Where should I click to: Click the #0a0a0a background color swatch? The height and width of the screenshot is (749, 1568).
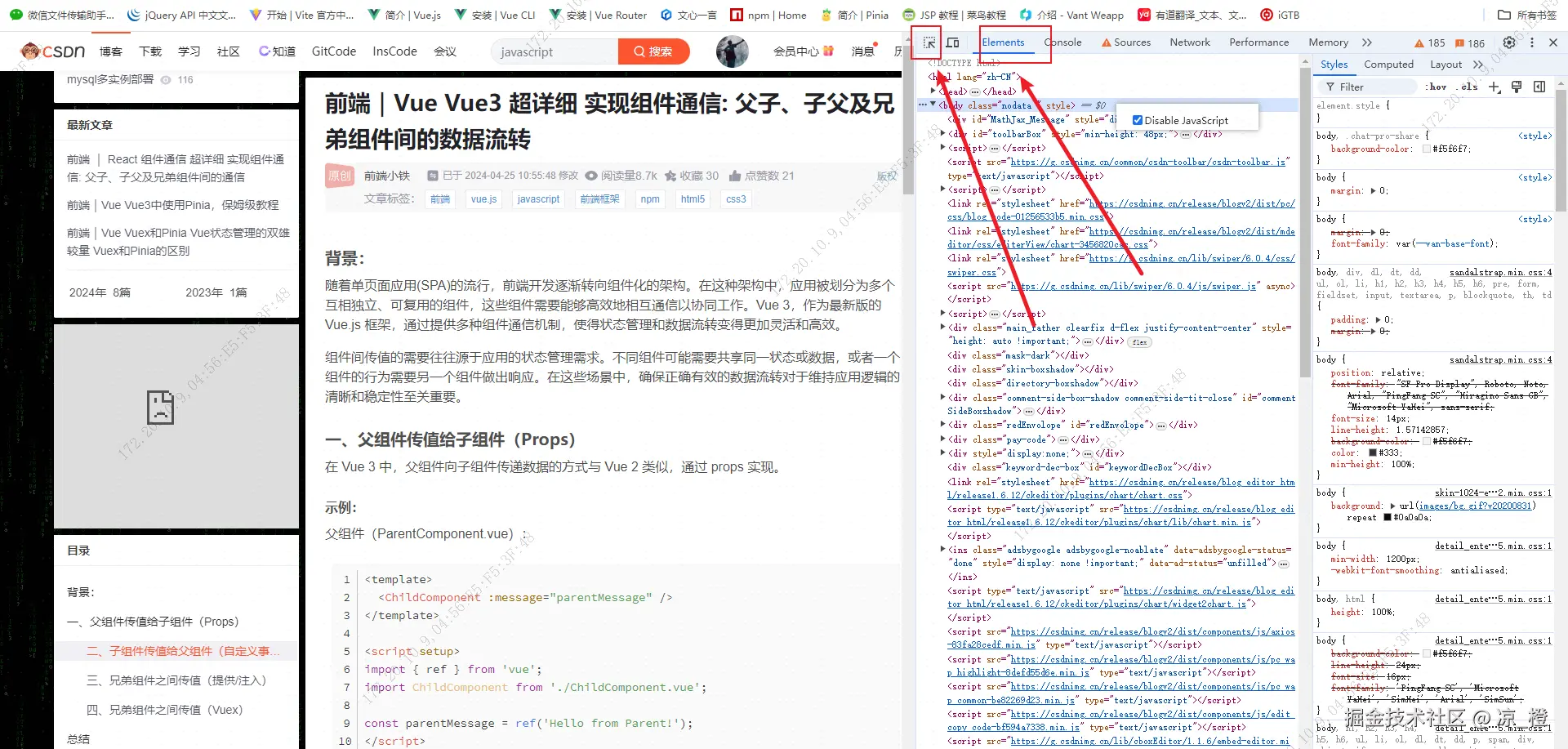(1388, 517)
